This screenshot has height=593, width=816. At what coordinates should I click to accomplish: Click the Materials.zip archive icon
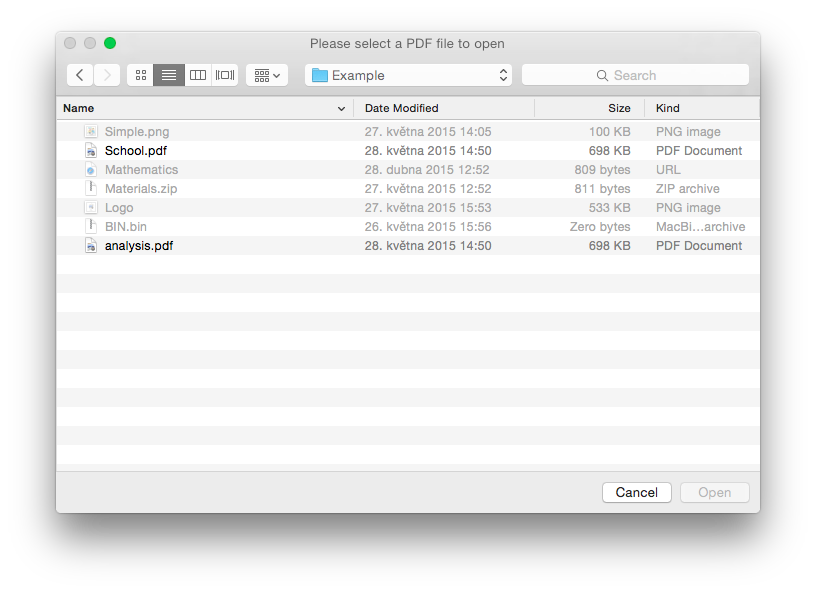[x=90, y=188]
